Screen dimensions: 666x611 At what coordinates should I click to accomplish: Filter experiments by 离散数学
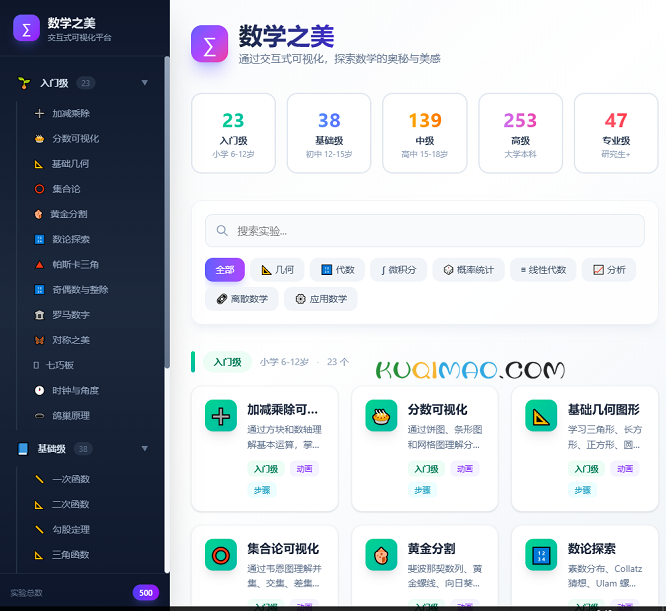(242, 299)
